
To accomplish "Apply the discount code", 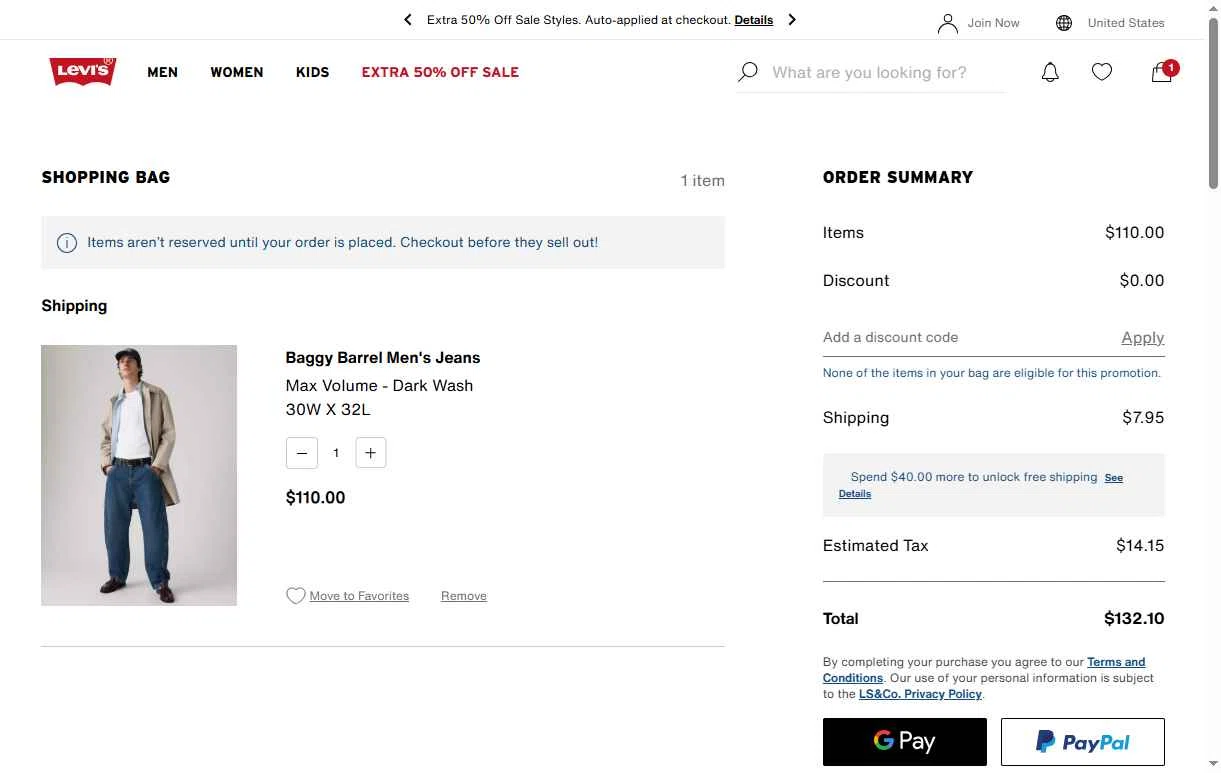I will pos(1142,338).
